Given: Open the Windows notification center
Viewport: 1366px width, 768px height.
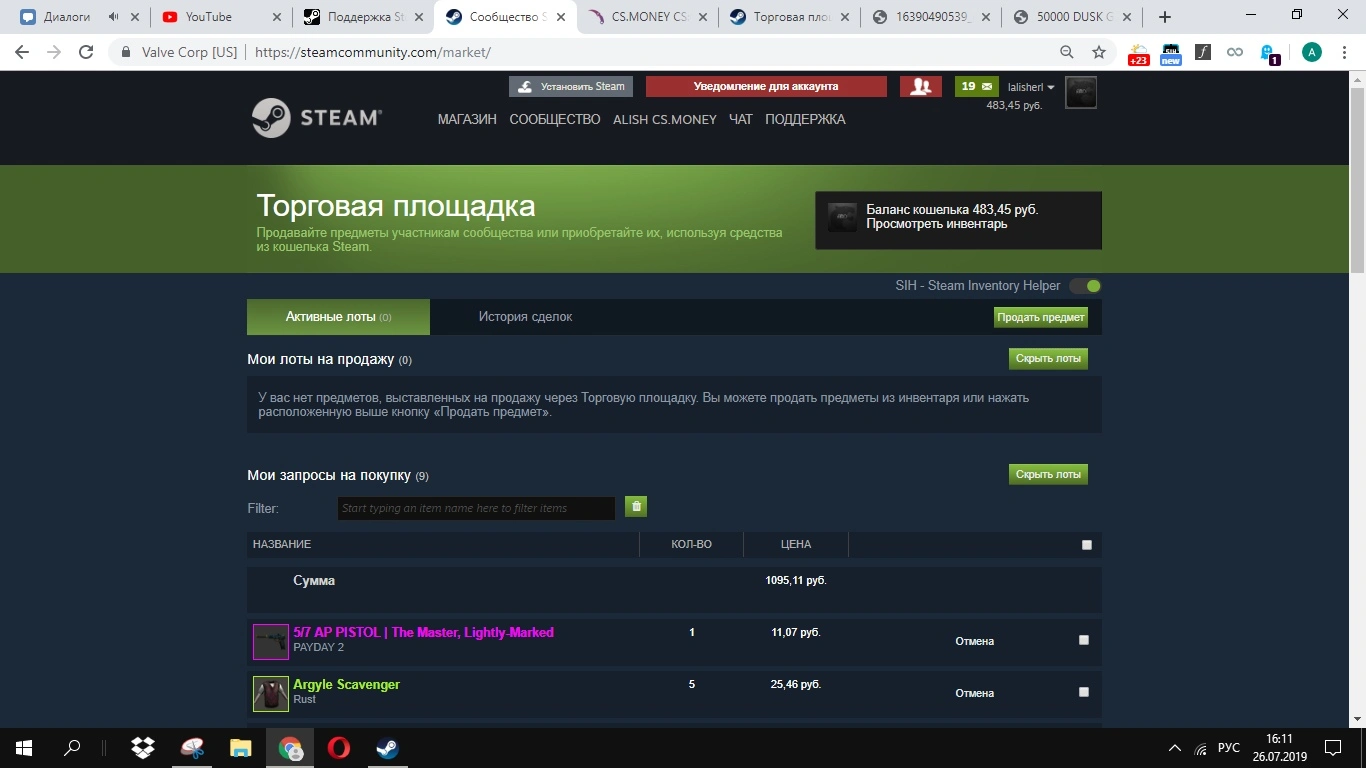Looking at the screenshot, I should 1333,747.
